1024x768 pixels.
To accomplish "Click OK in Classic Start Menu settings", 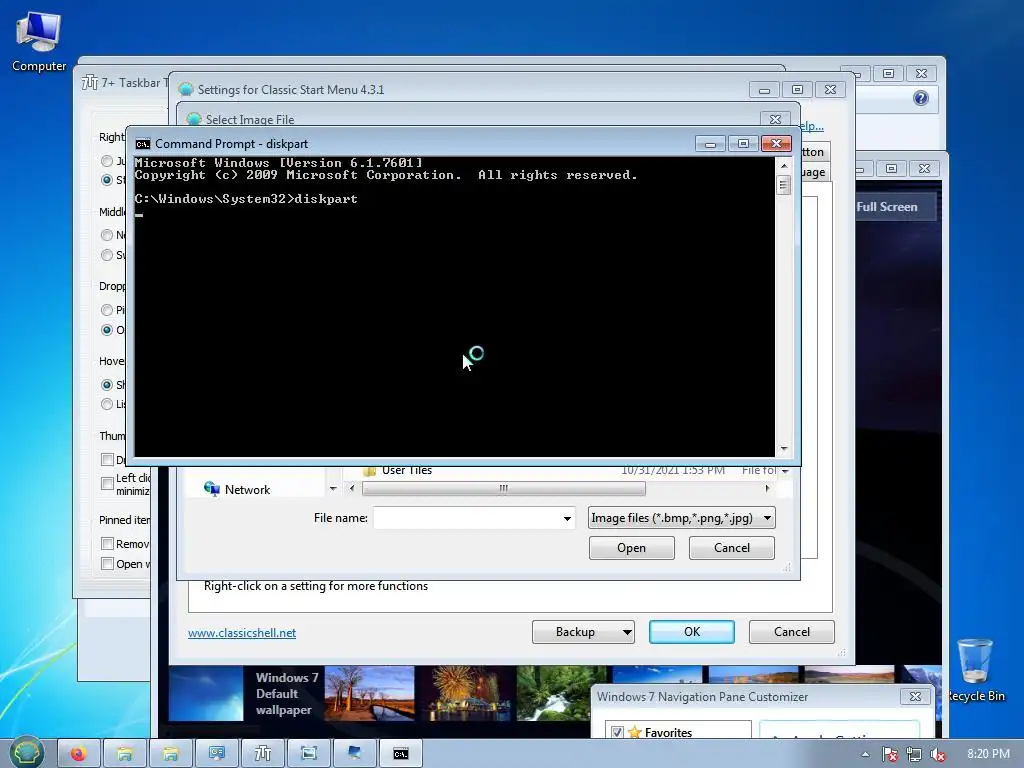I will point(692,632).
